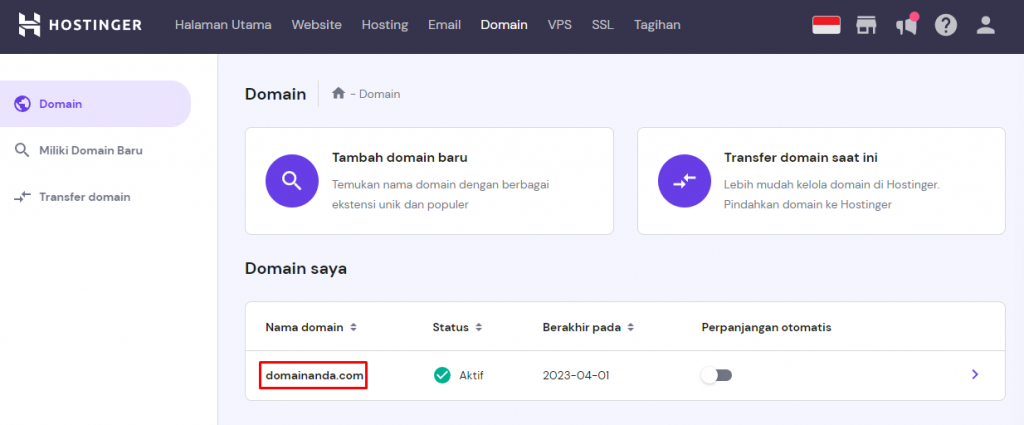Open the Hosting menu
Screen dimensions: 1024x425
(x=384, y=25)
